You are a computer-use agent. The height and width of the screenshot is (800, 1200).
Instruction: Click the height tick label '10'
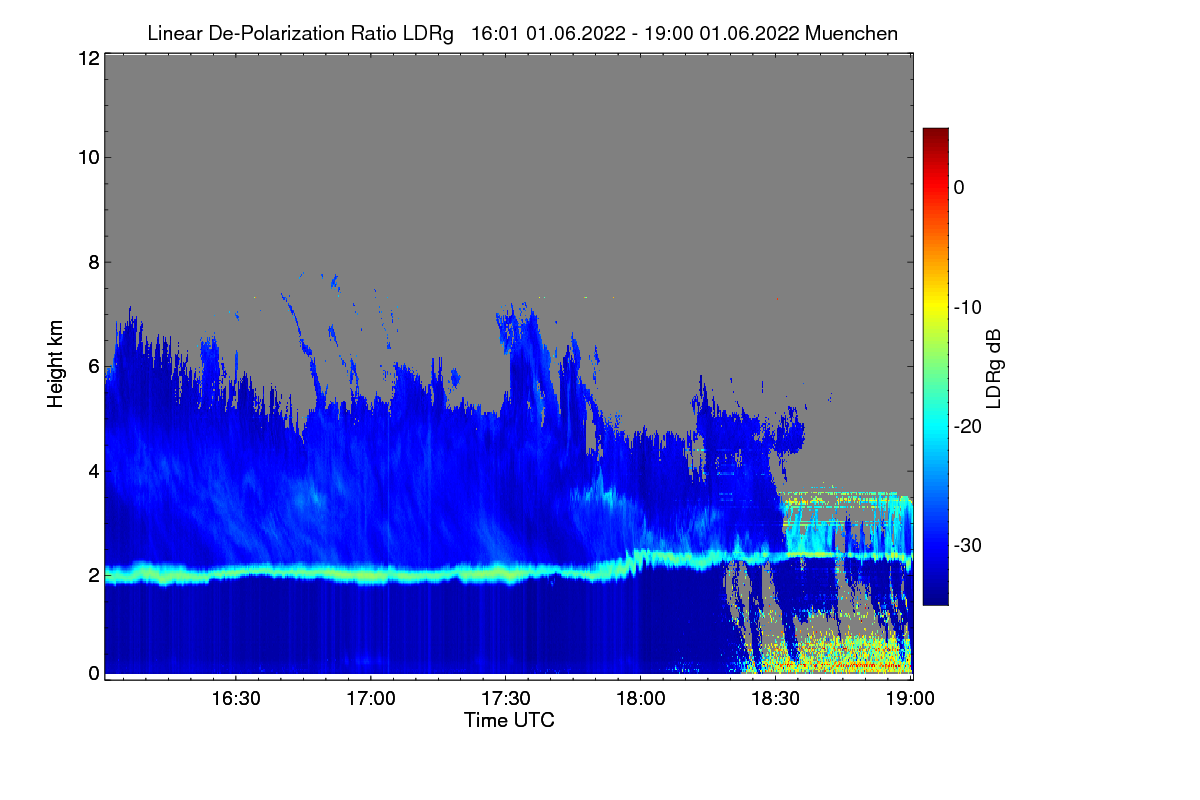pyautogui.click(x=87, y=157)
